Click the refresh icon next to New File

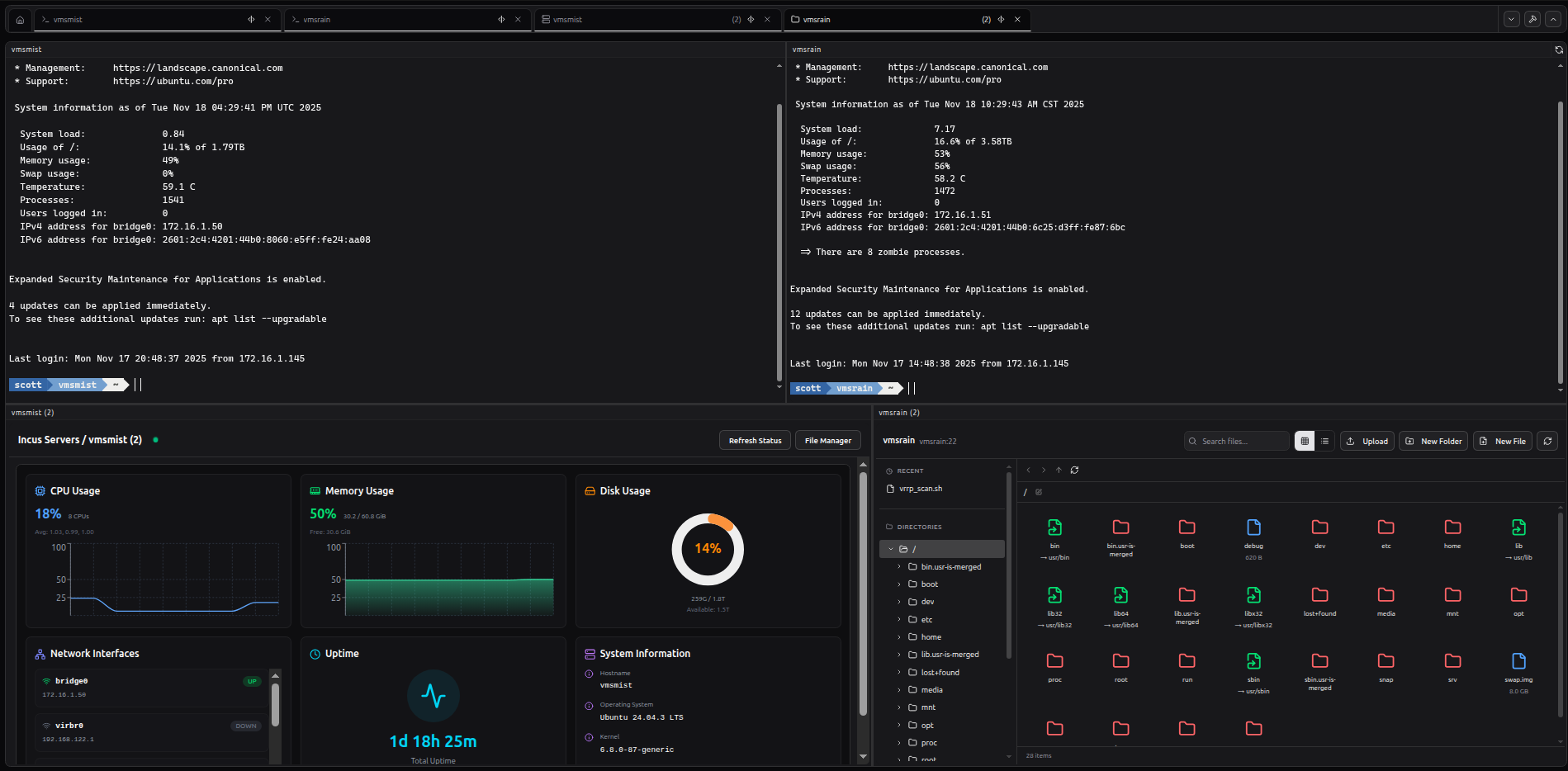1547,441
